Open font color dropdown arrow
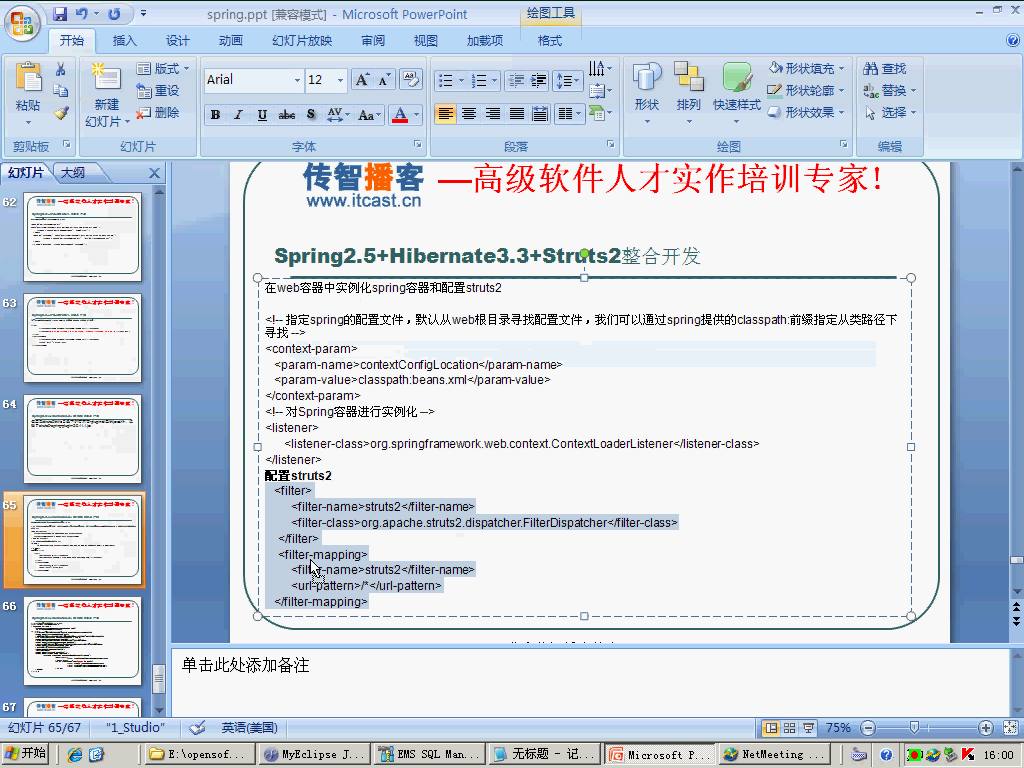 coord(416,115)
